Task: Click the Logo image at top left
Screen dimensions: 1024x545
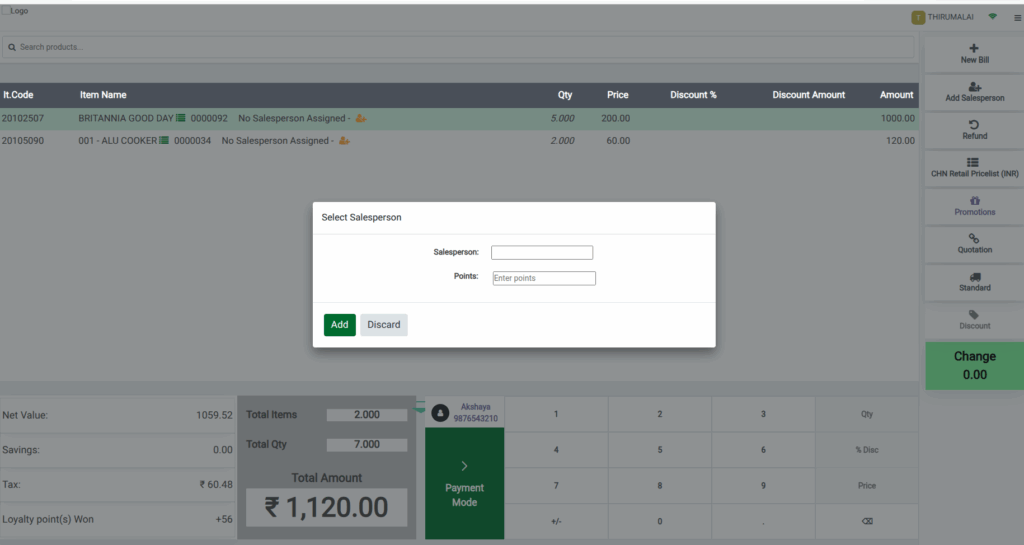Action: coord(14,10)
